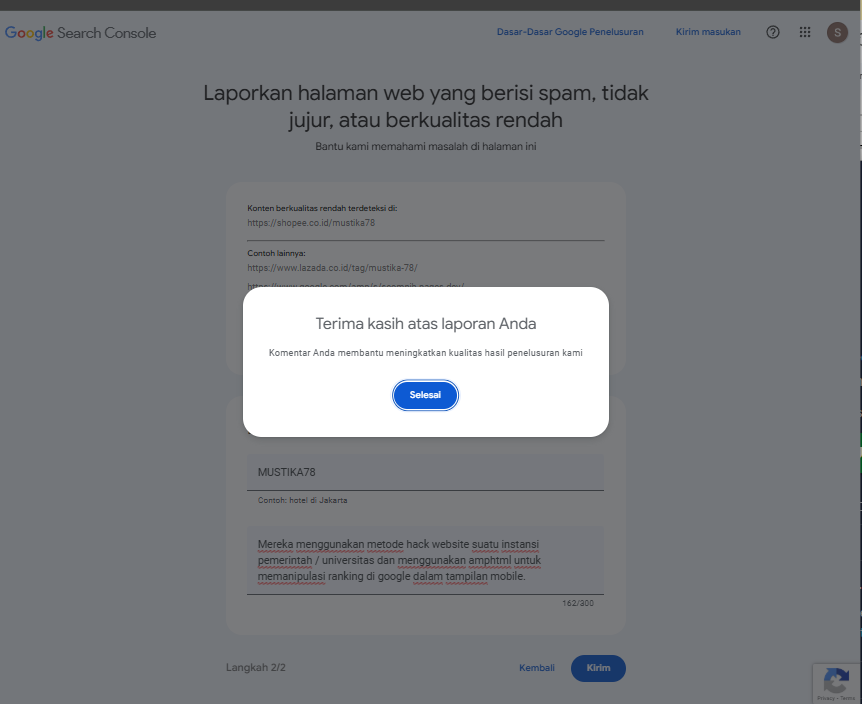Click the 'Terima kasih atas laporan Anda' dialog title
862x704 pixels.
[x=426, y=324]
